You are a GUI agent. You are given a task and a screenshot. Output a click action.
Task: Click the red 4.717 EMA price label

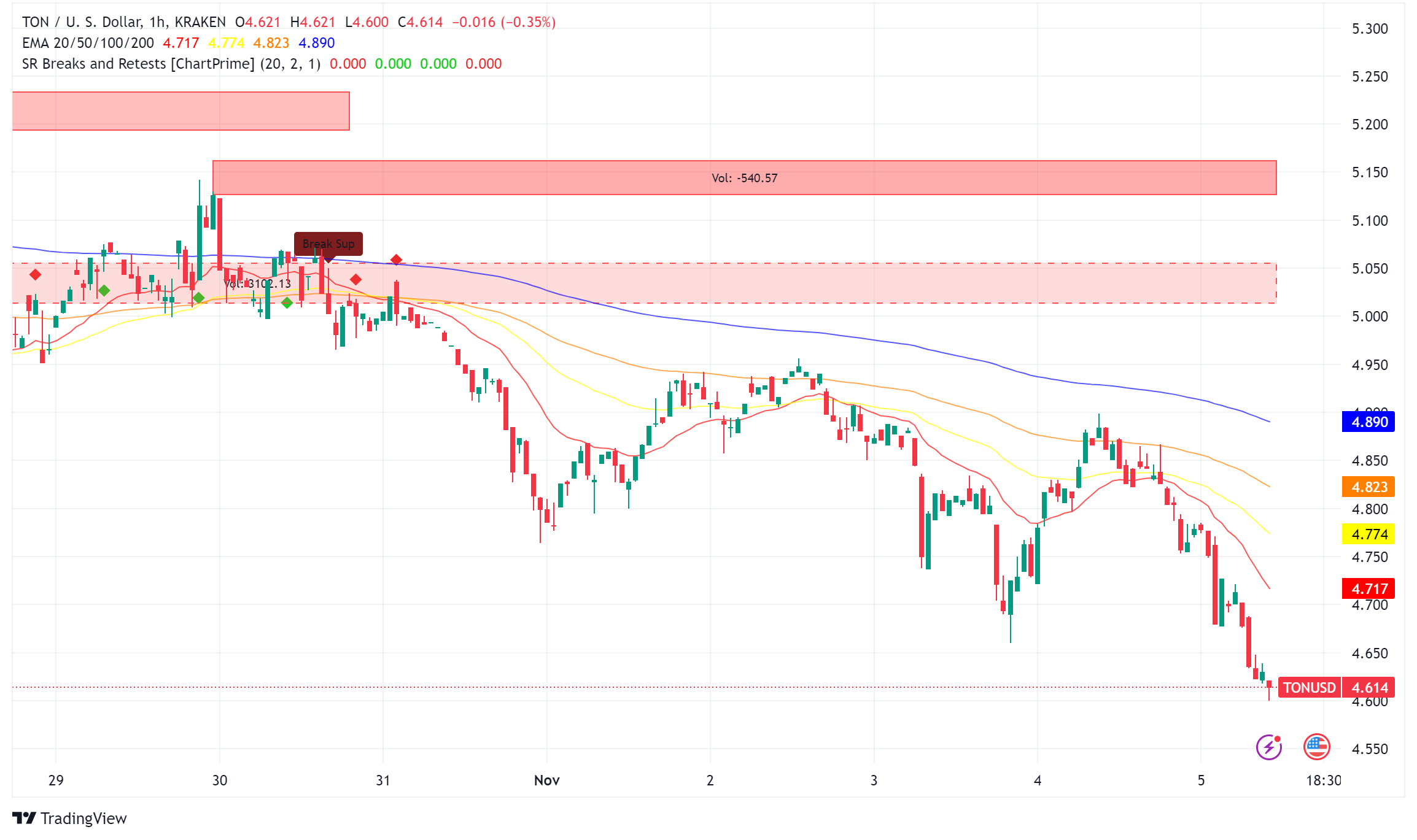[x=1368, y=589]
